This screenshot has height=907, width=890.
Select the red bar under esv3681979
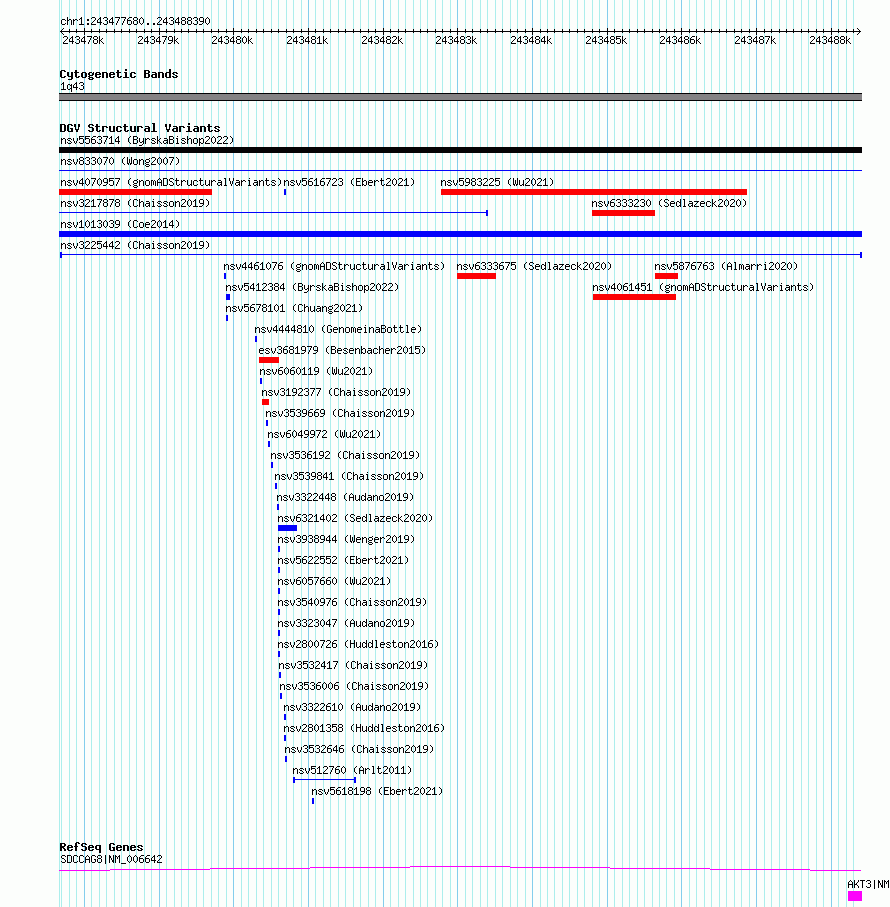[x=269, y=360]
